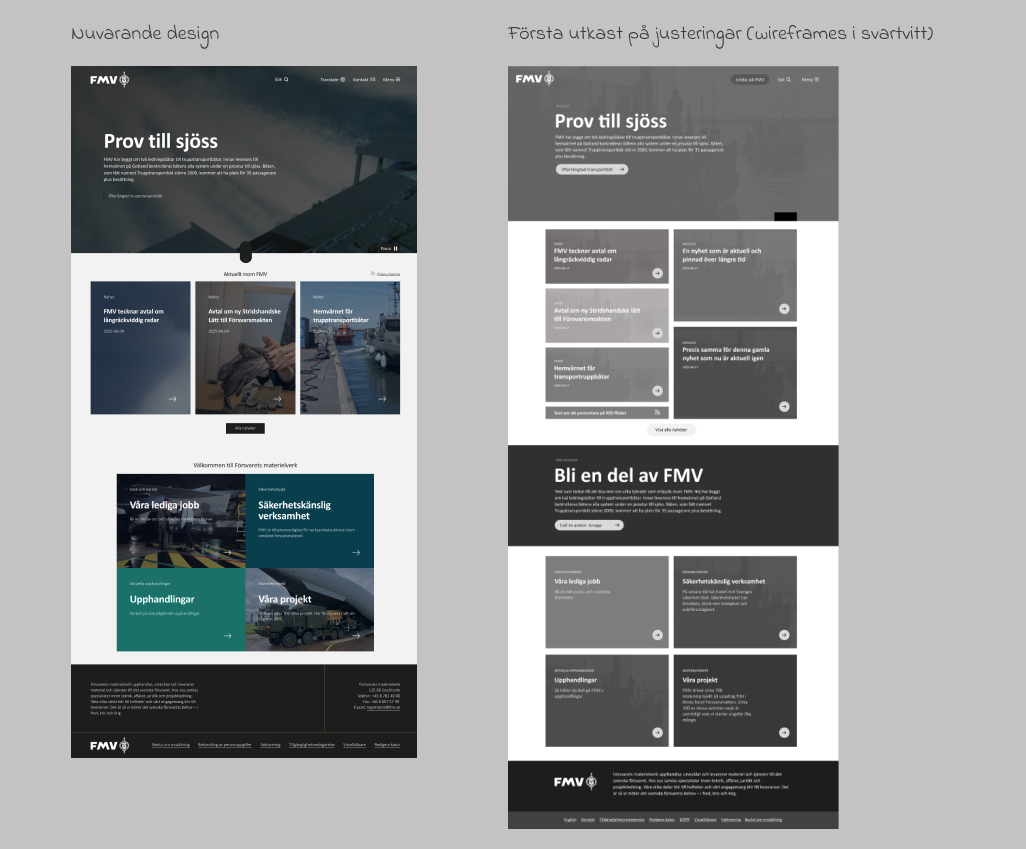This screenshot has height=849, width=1026.
Task: Open Meny hamburger in wireframe header
Action: pos(810,80)
